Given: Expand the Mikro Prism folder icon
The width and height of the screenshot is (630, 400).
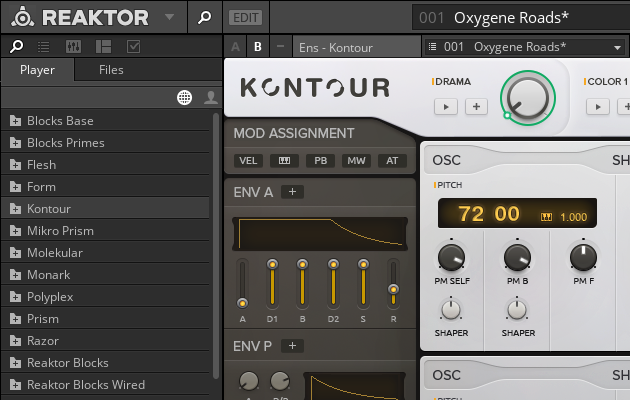Looking at the screenshot, I should (15, 231).
